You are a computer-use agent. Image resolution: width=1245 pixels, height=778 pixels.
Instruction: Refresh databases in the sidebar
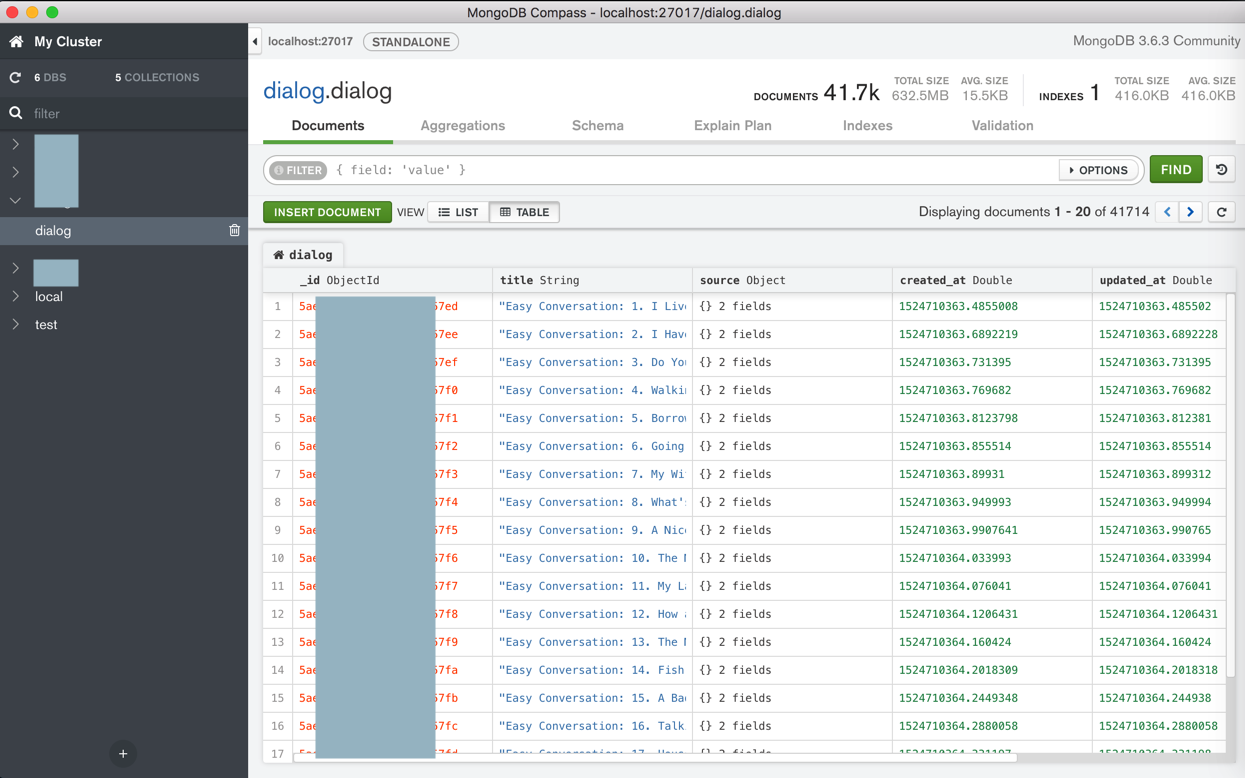pyautogui.click(x=15, y=77)
